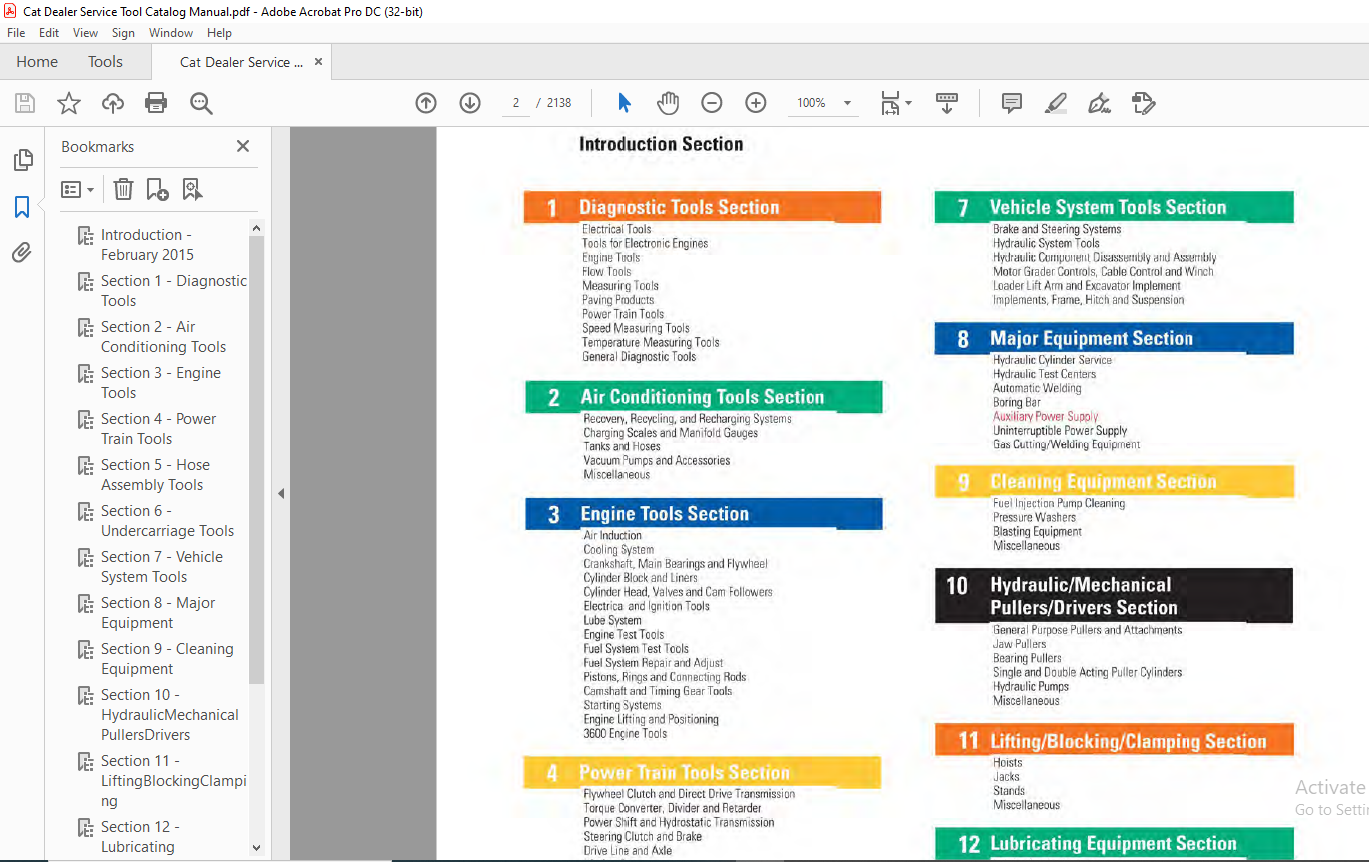Open the Fit page options icon
The width and height of the screenshot is (1369, 862).
895,103
